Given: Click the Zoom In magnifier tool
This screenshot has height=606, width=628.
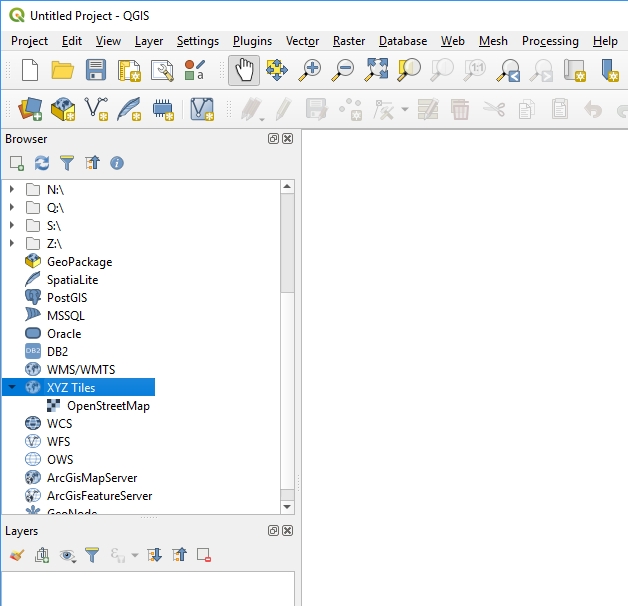Looking at the screenshot, I should click(x=311, y=70).
